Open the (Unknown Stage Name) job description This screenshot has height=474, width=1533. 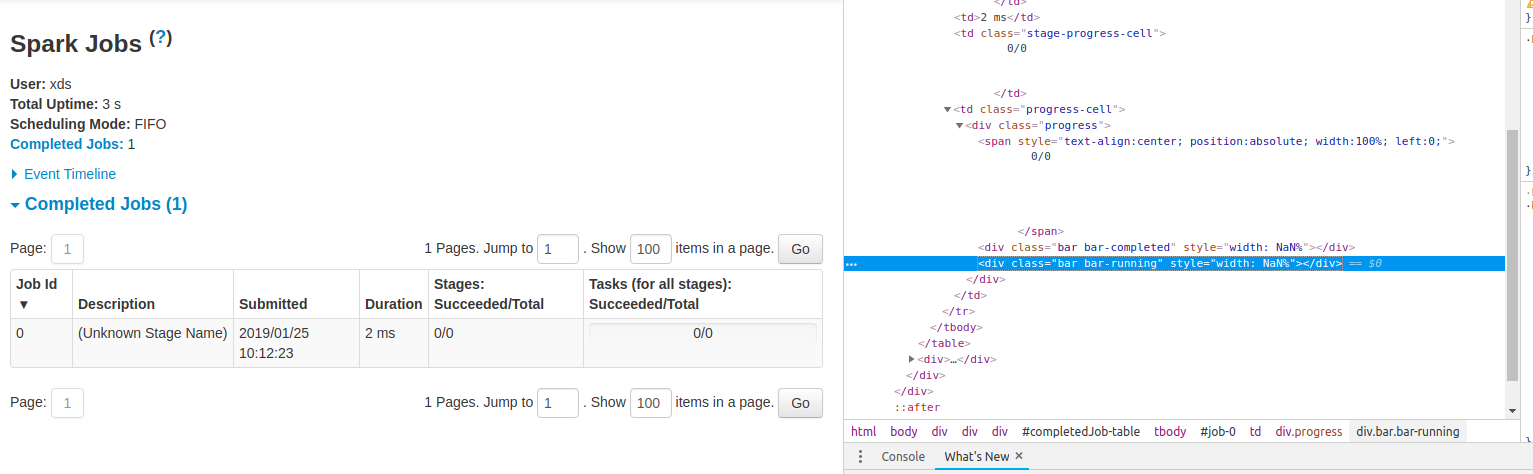153,333
